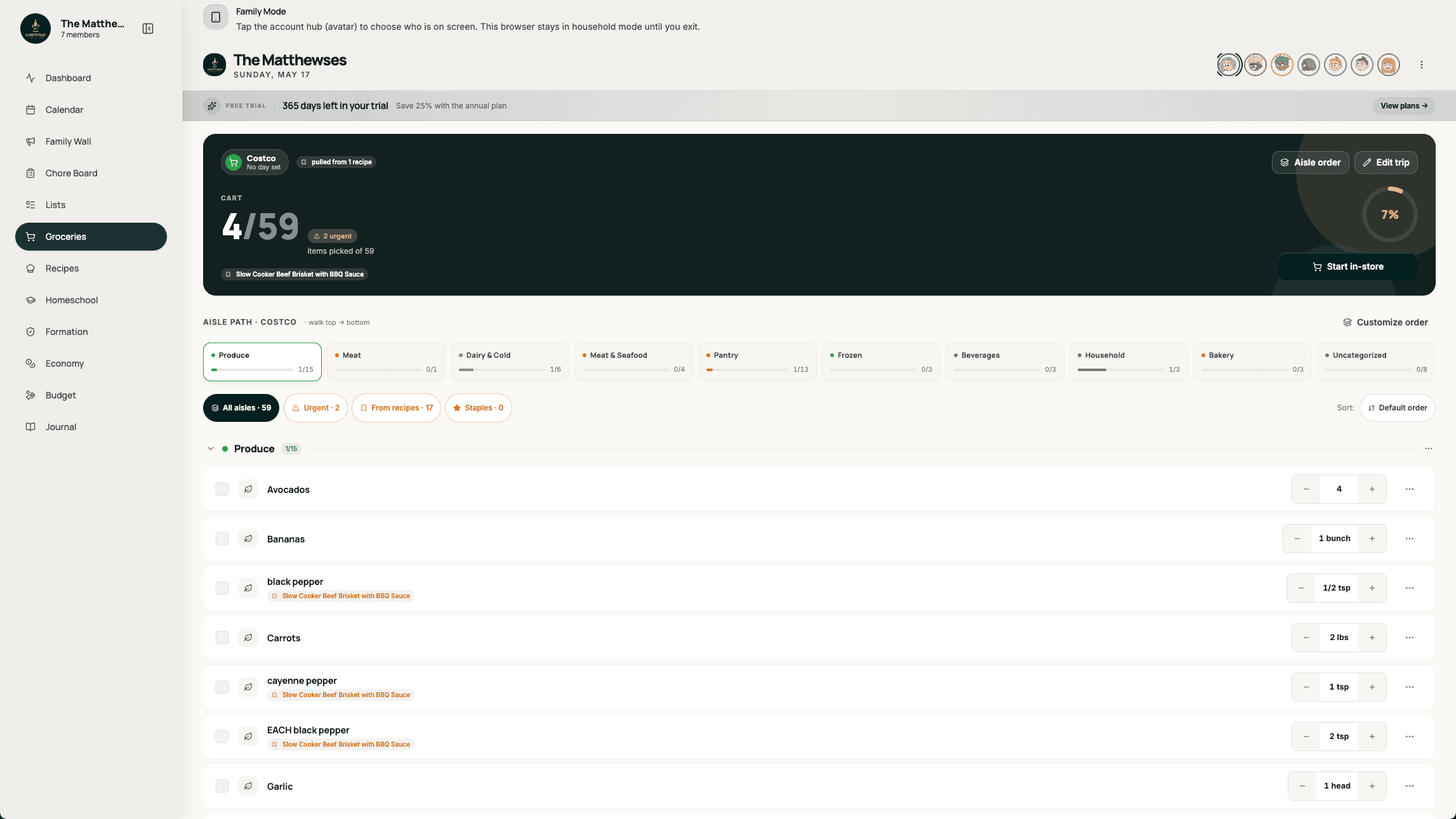Viewport: 1456px width, 819px height.
Task: Open Recipes chef hat item
Action: click(91, 268)
